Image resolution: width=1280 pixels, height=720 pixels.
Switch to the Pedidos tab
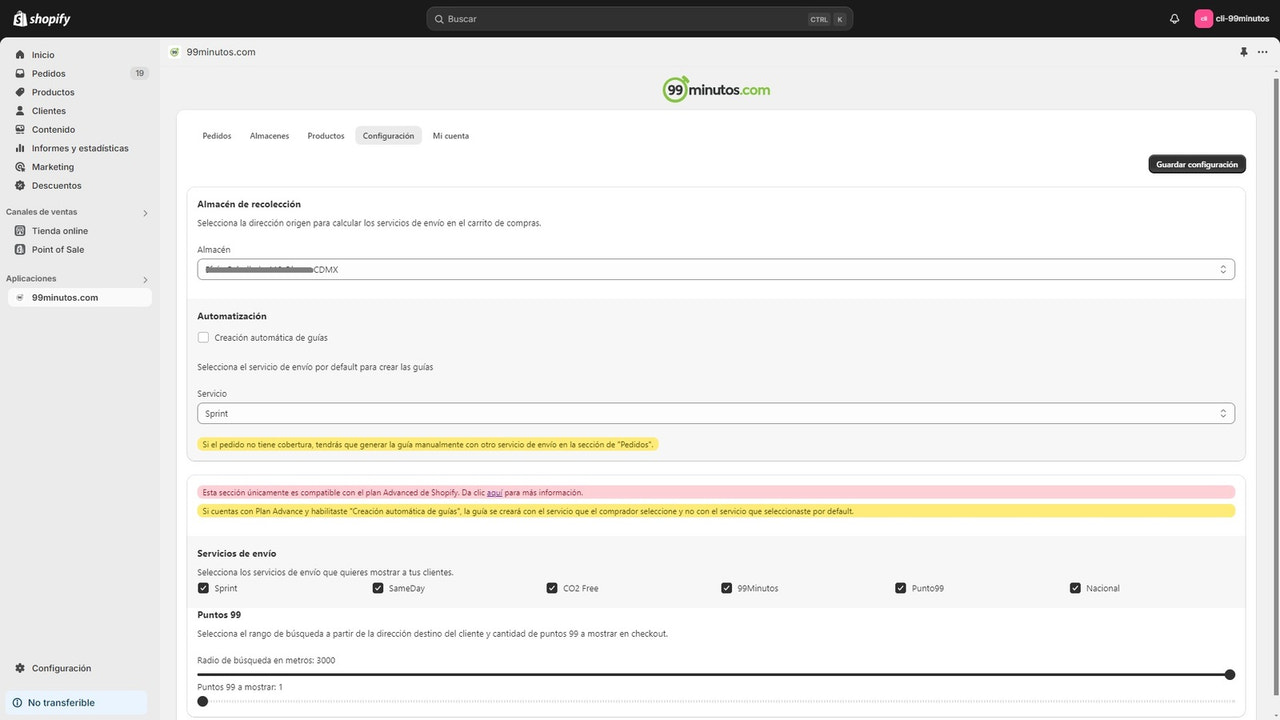[x=217, y=136]
